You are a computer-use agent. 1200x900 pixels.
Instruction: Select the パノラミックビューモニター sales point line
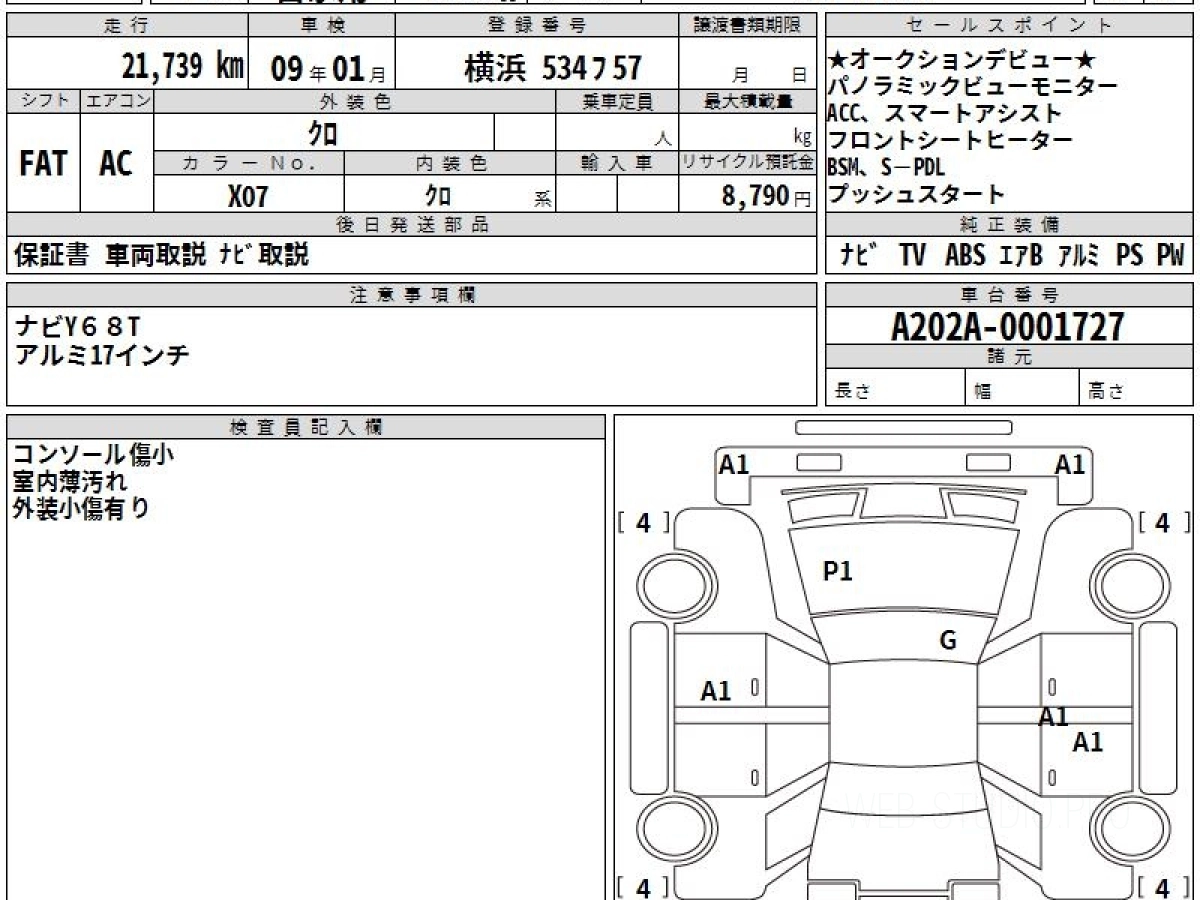(x=969, y=87)
